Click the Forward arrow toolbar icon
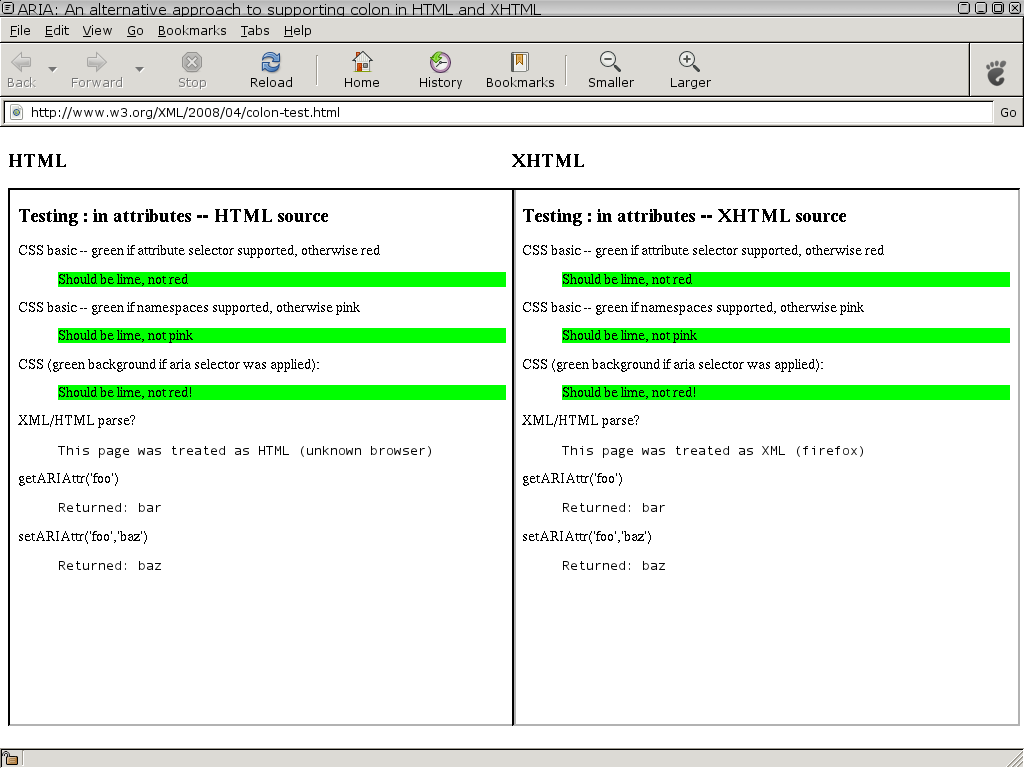The width and height of the screenshot is (1024, 768). [x=97, y=62]
